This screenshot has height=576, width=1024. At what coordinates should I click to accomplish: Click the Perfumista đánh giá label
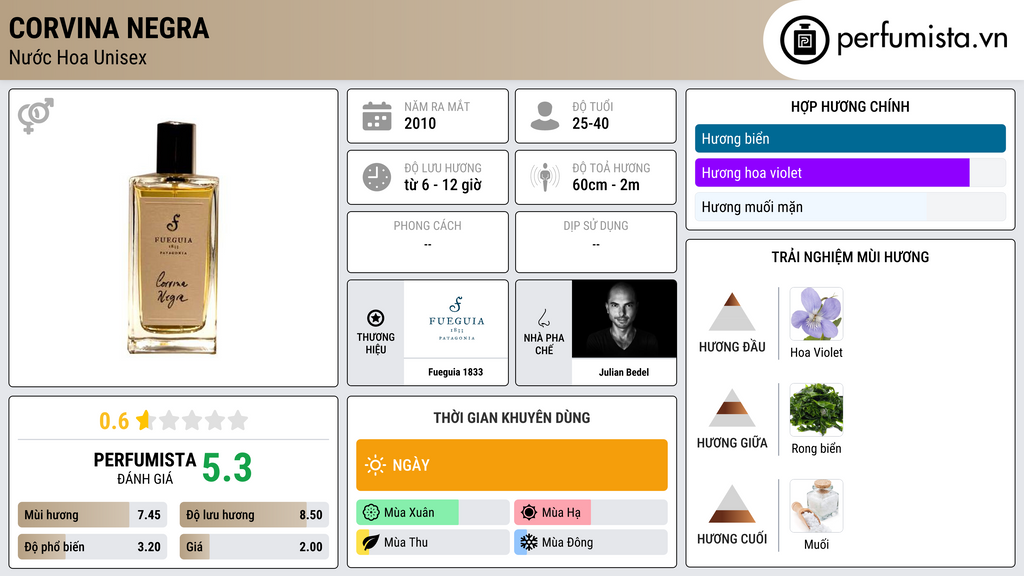tap(145, 468)
